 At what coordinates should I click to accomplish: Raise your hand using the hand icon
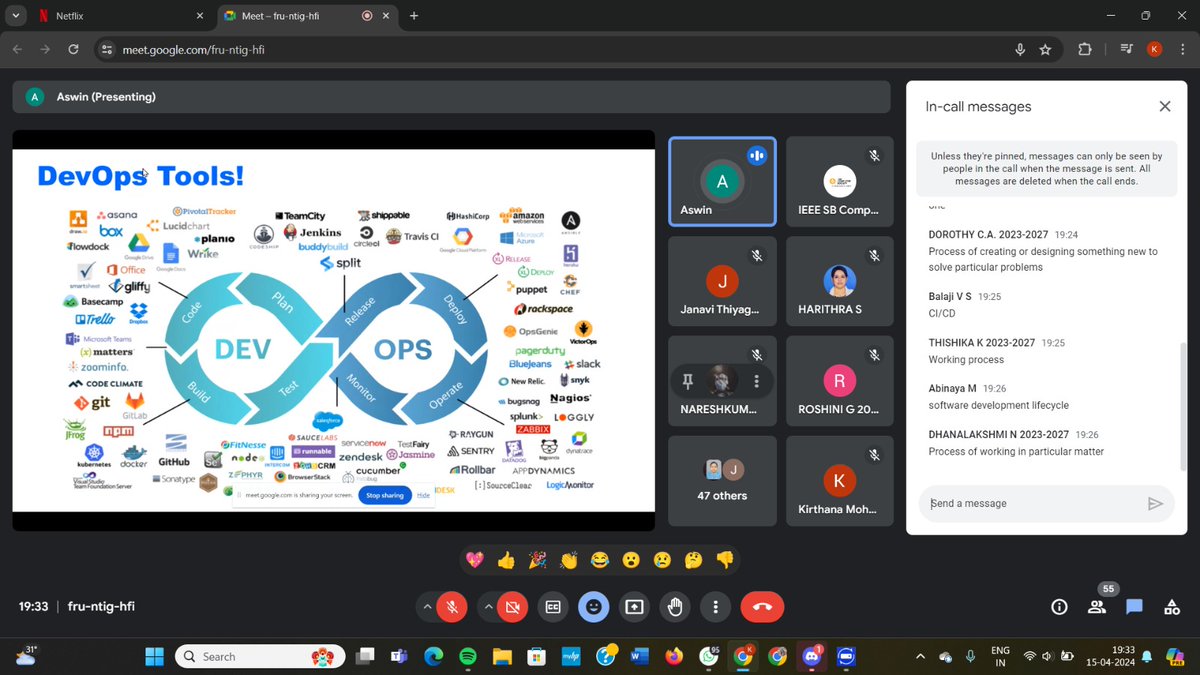pos(674,606)
